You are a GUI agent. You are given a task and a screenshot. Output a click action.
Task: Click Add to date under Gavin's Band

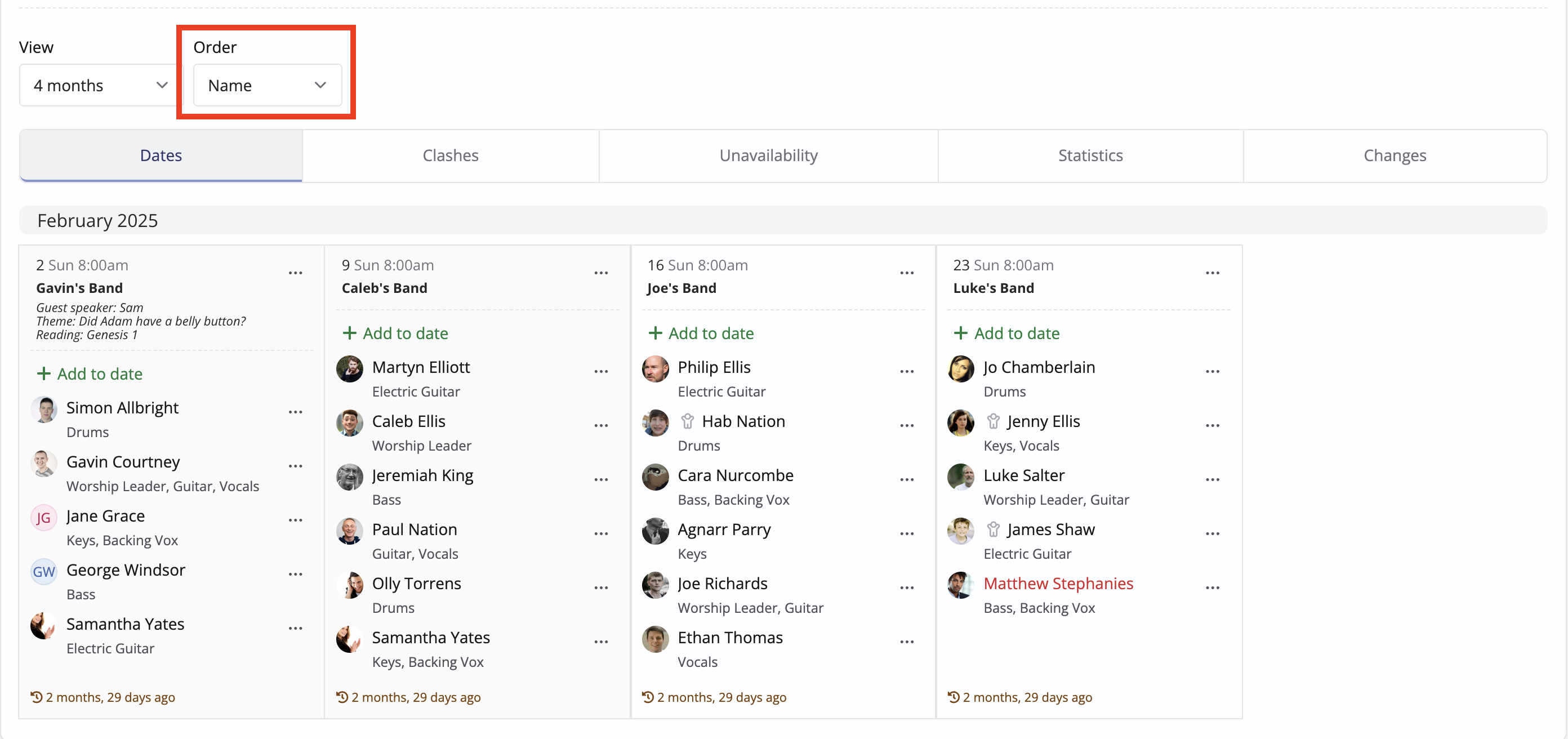click(90, 374)
